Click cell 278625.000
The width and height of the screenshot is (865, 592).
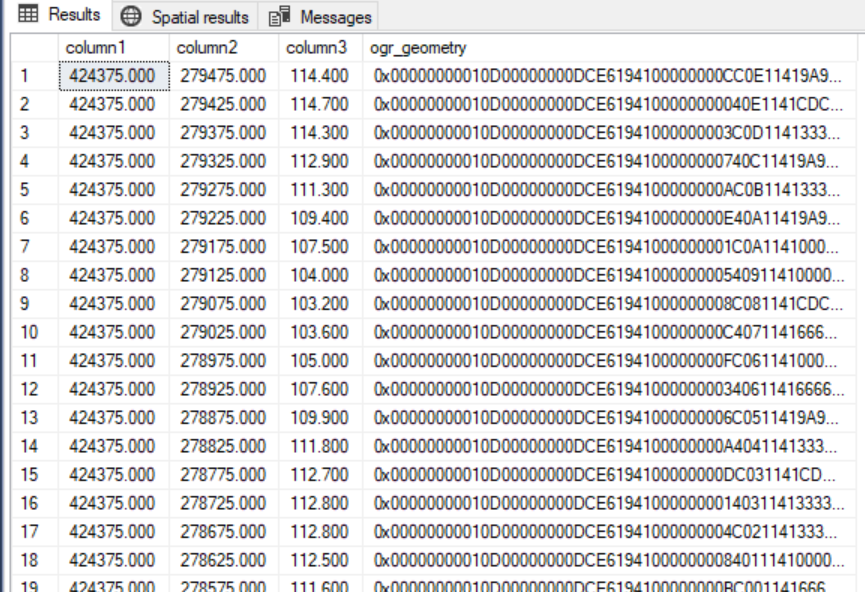click(x=224, y=560)
